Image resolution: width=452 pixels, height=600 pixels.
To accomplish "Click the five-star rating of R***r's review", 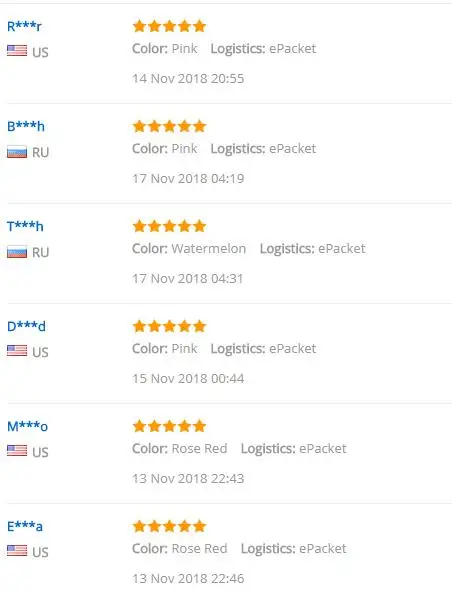I will click(x=169, y=26).
